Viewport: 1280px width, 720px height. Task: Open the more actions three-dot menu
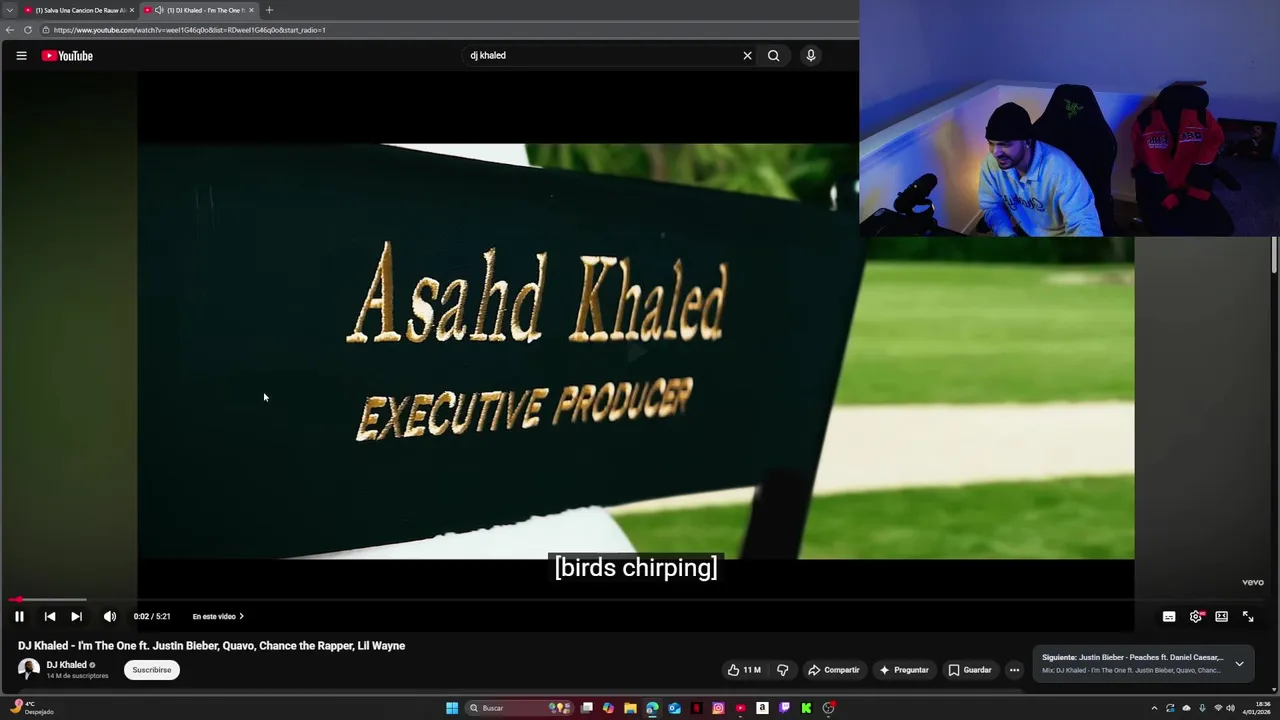(x=1014, y=670)
